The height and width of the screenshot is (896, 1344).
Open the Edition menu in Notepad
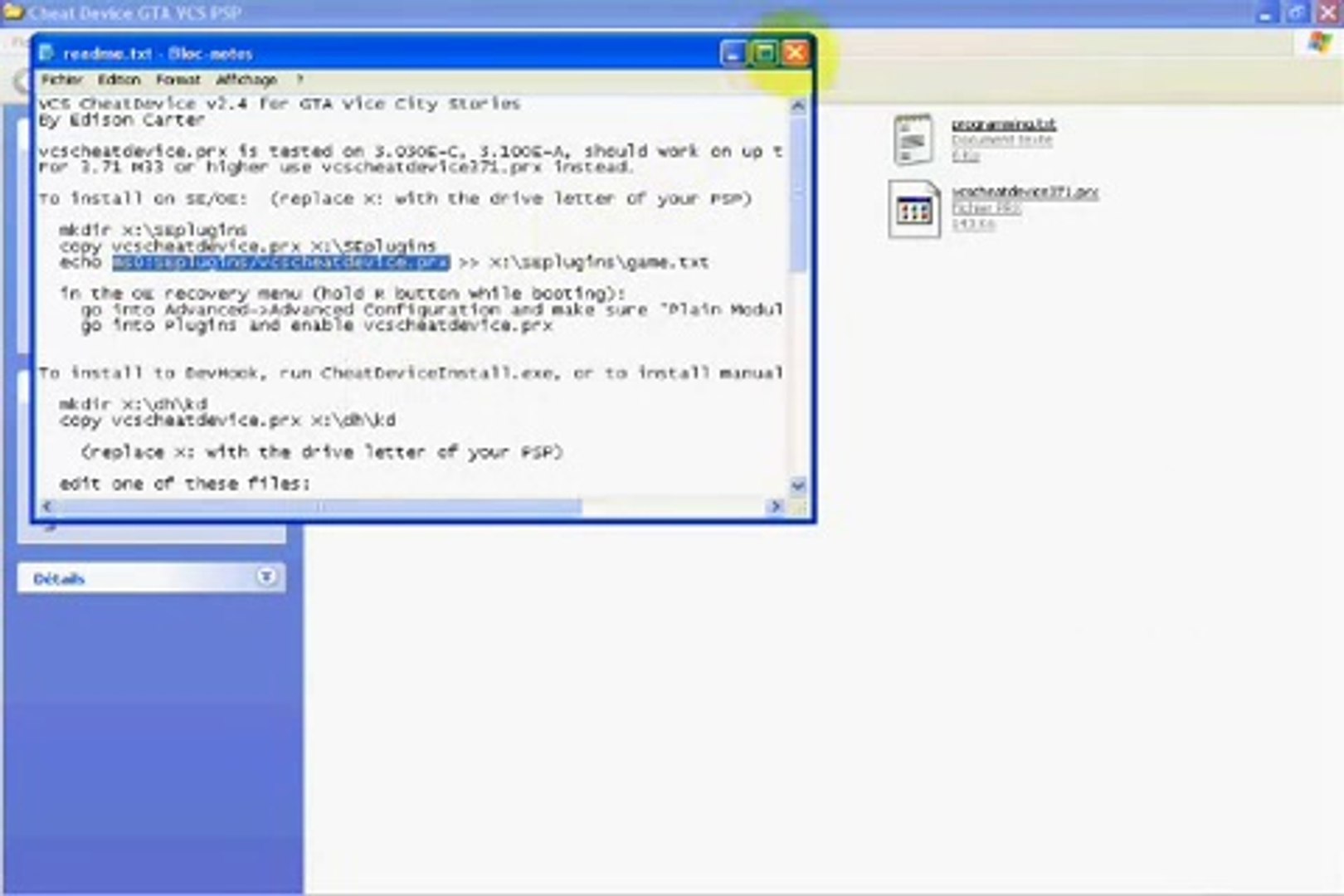point(119,80)
